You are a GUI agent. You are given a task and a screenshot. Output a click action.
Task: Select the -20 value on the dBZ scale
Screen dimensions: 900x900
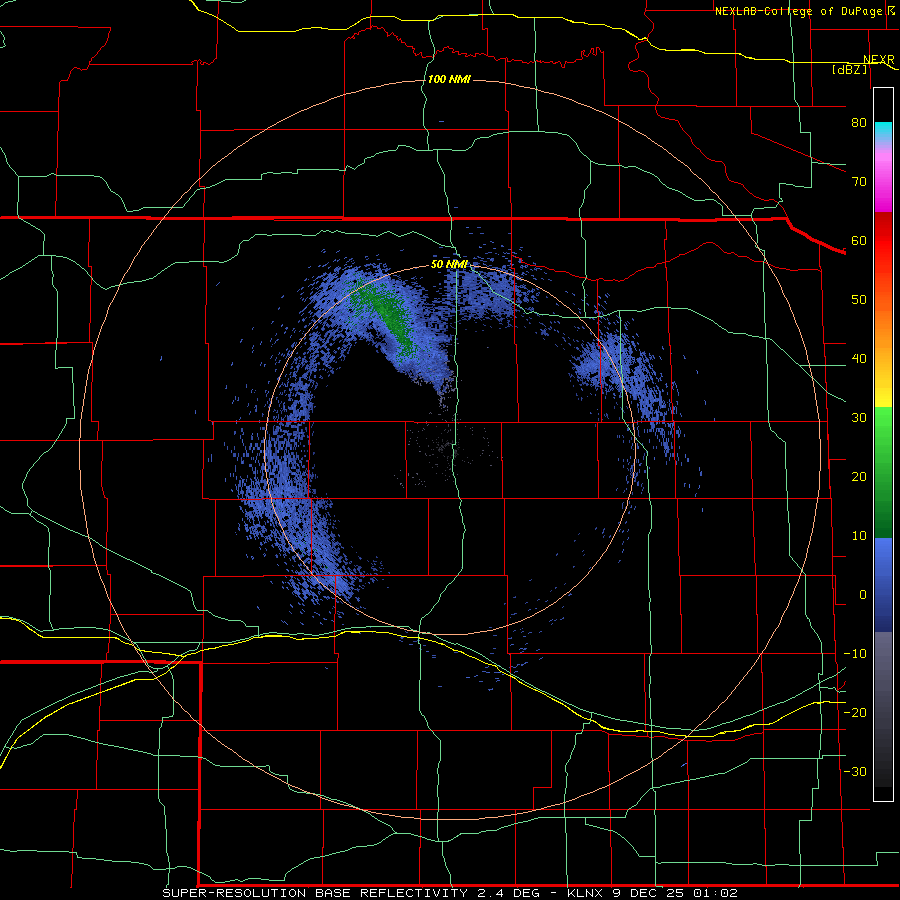(855, 713)
